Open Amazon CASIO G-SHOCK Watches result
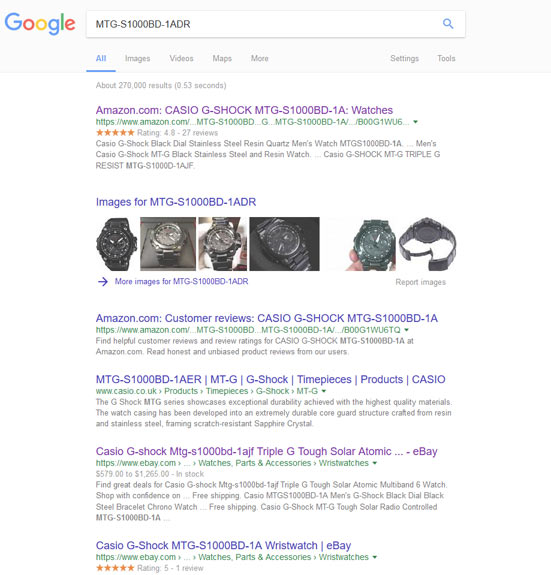Image resolution: width=551 pixels, height=575 pixels. pos(244,110)
